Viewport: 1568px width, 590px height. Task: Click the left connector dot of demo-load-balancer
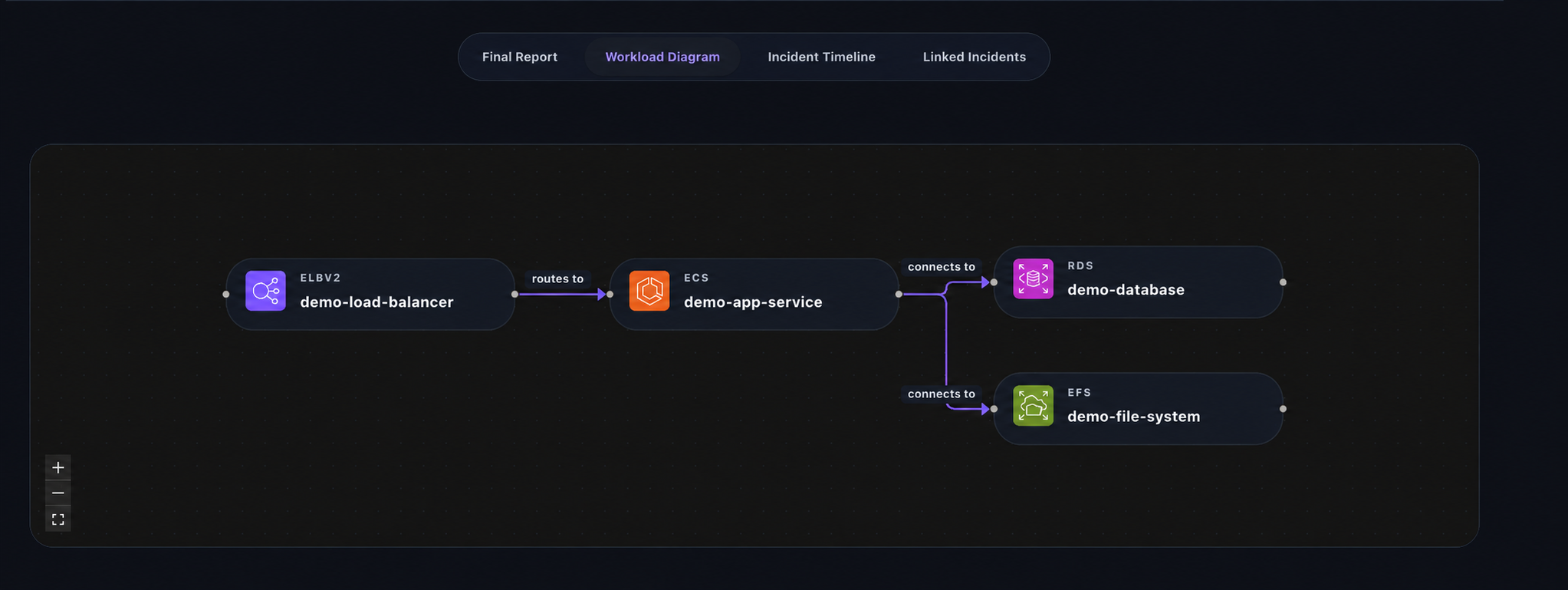point(225,294)
